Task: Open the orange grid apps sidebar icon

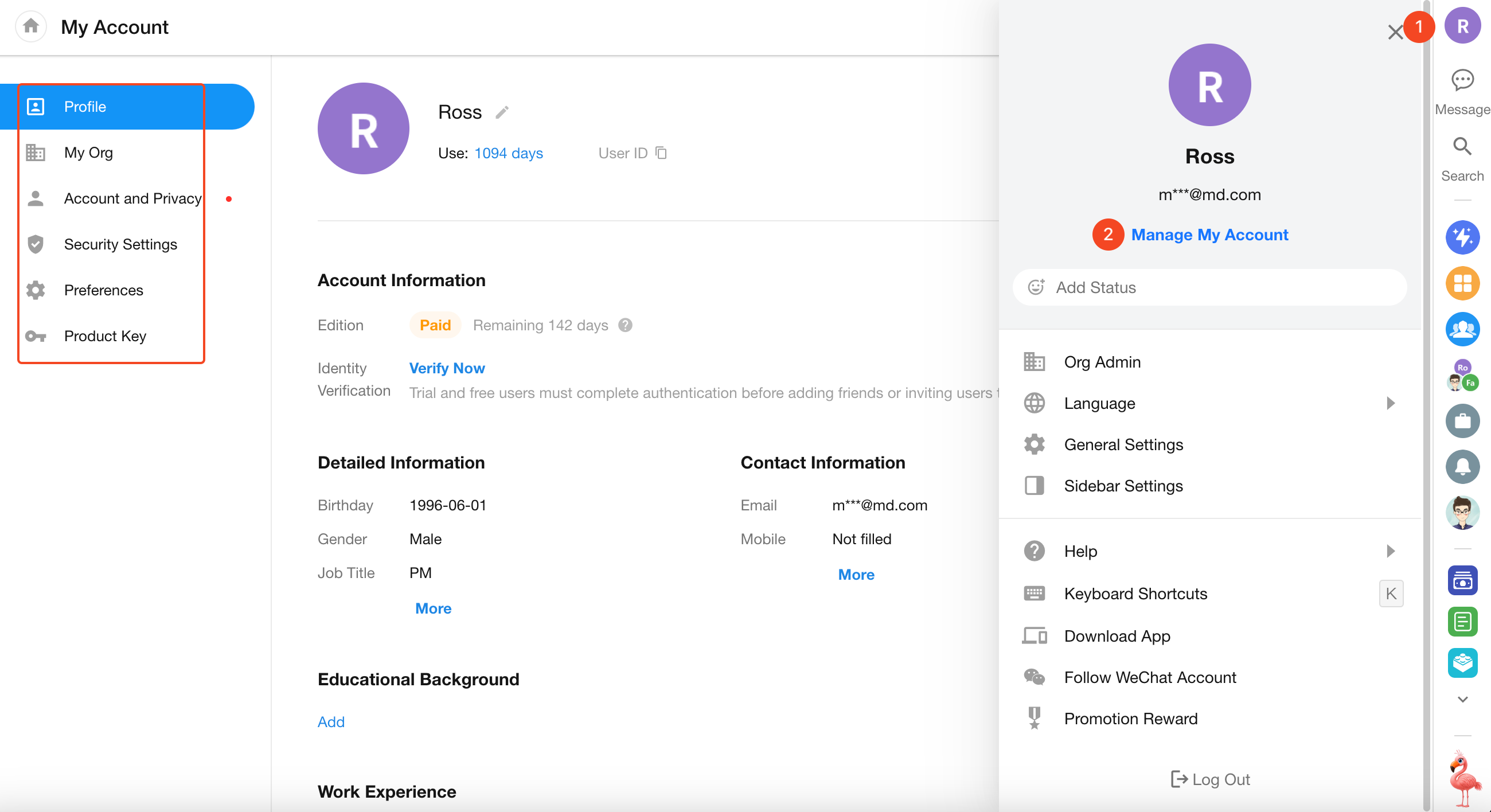Action: 1462,284
